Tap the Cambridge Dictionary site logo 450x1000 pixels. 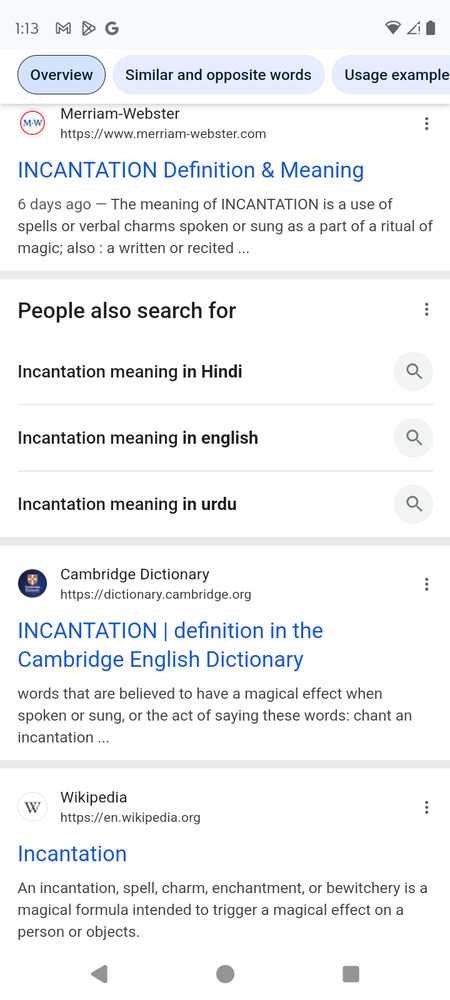33,584
